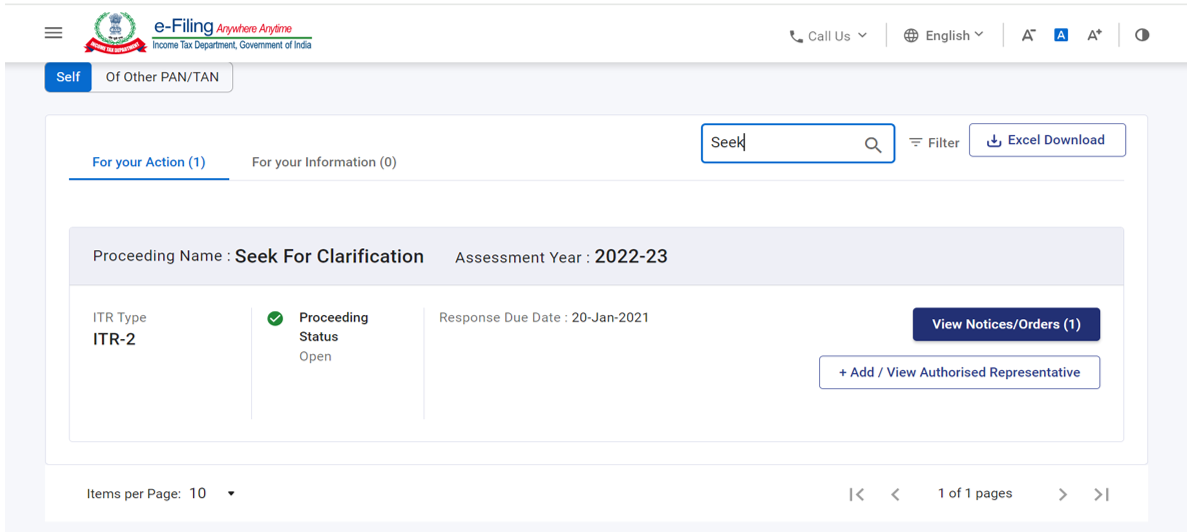
Task: Click View Notices/Orders button
Action: [1006, 324]
